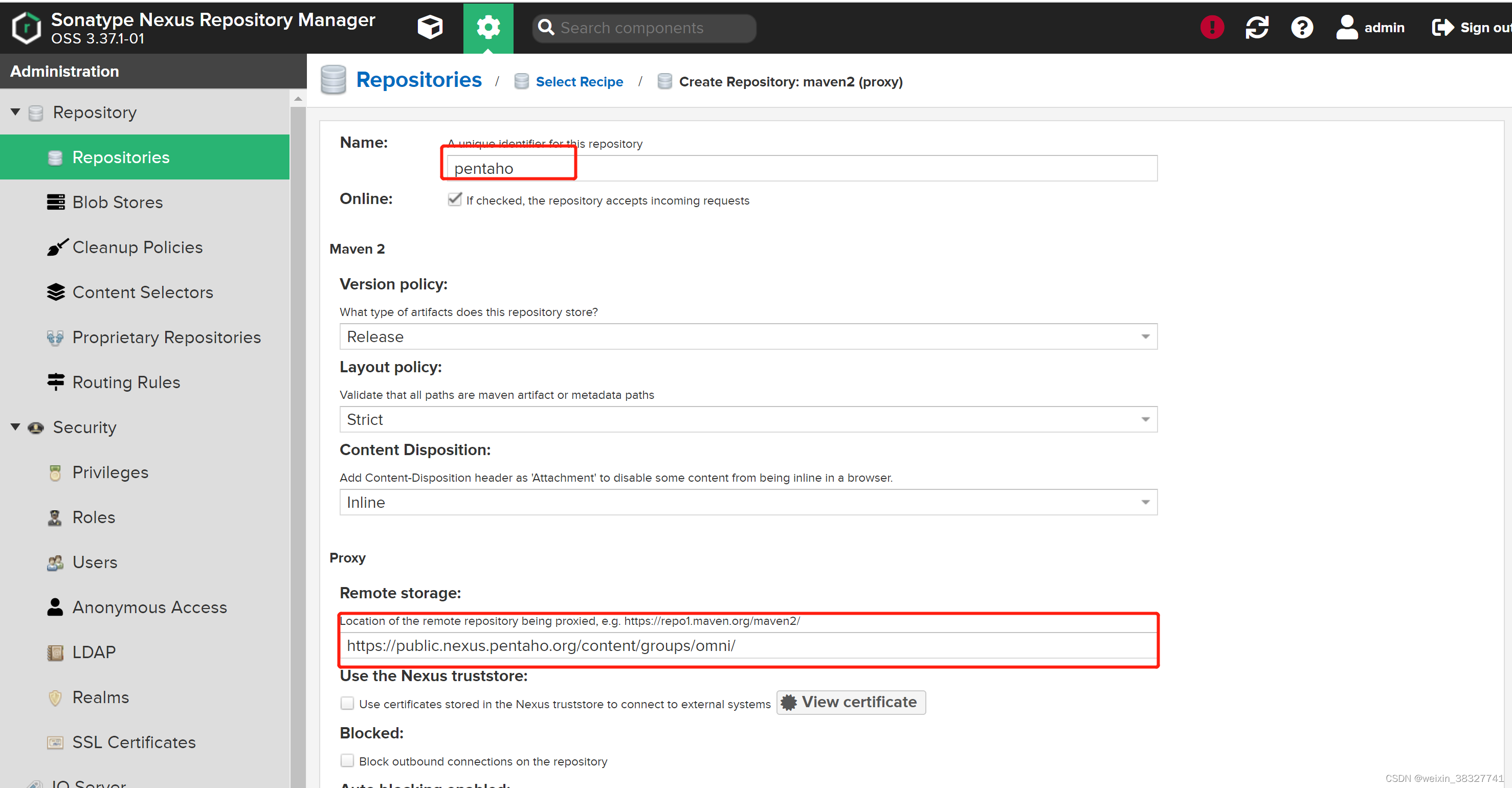The width and height of the screenshot is (1512, 788).
Task: Click the Users icon in sidebar
Action: pyautogui.click(x=55, y=562)
